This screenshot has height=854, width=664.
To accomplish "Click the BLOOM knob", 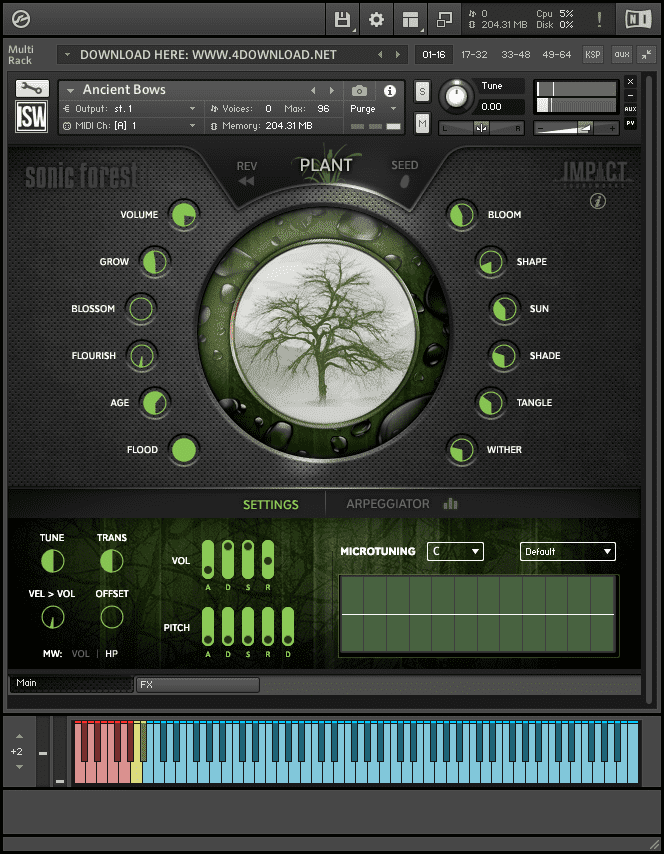I will (461, 215).
